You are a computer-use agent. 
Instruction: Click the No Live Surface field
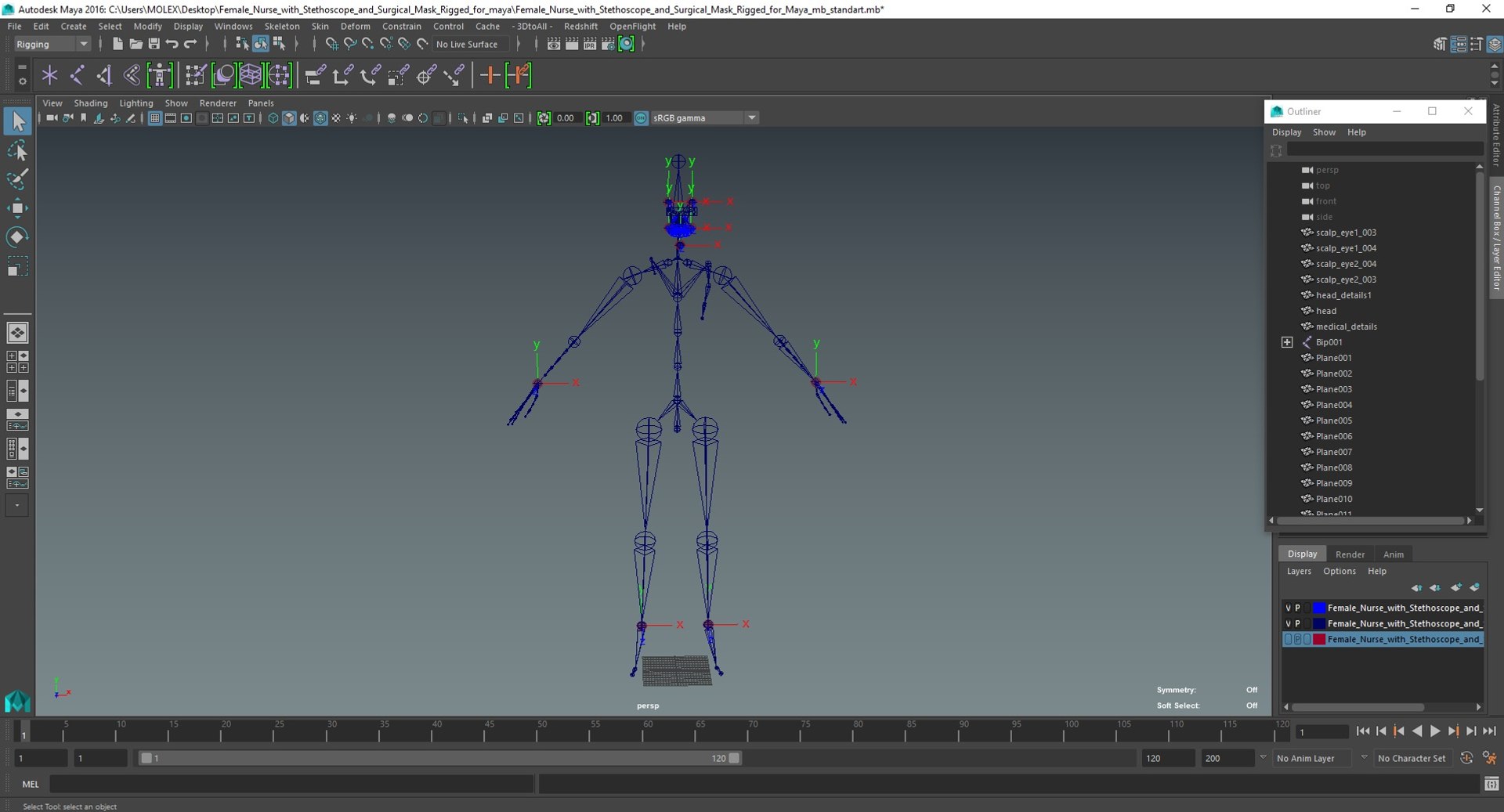(467, 44)
